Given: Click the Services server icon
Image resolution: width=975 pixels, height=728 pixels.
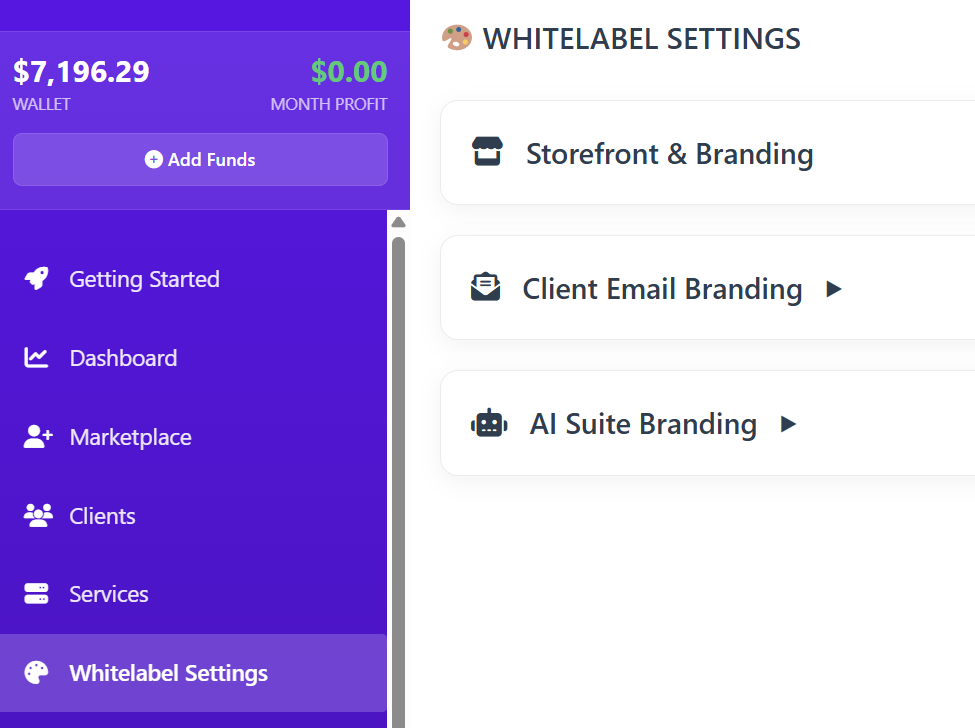Looking at the screenshot, I should coord(37,594).
